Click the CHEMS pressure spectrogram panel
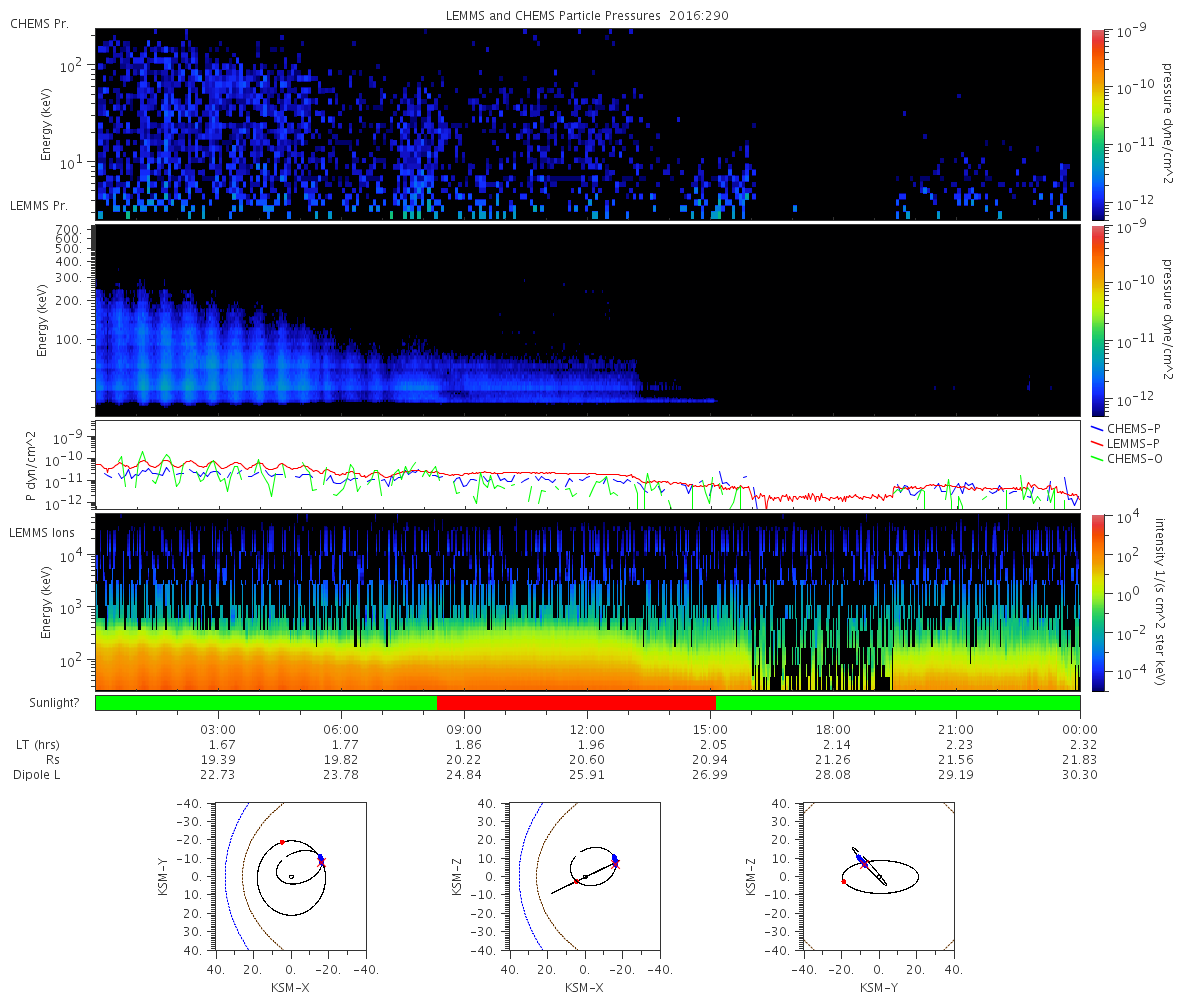Image resolution: width=1200 pixels, height=1000 pixels. (588, 124)
